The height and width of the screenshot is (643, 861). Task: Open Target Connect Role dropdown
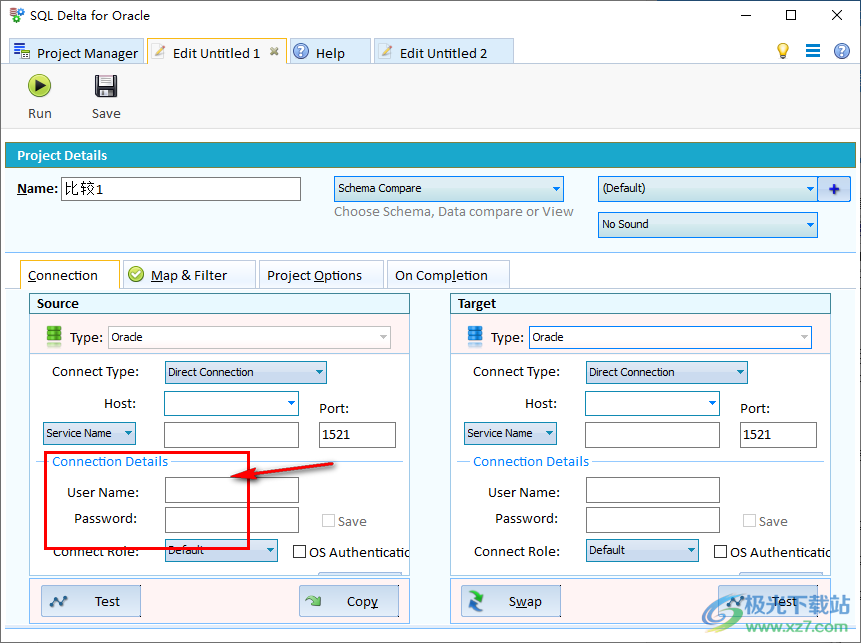click(642, 550)
